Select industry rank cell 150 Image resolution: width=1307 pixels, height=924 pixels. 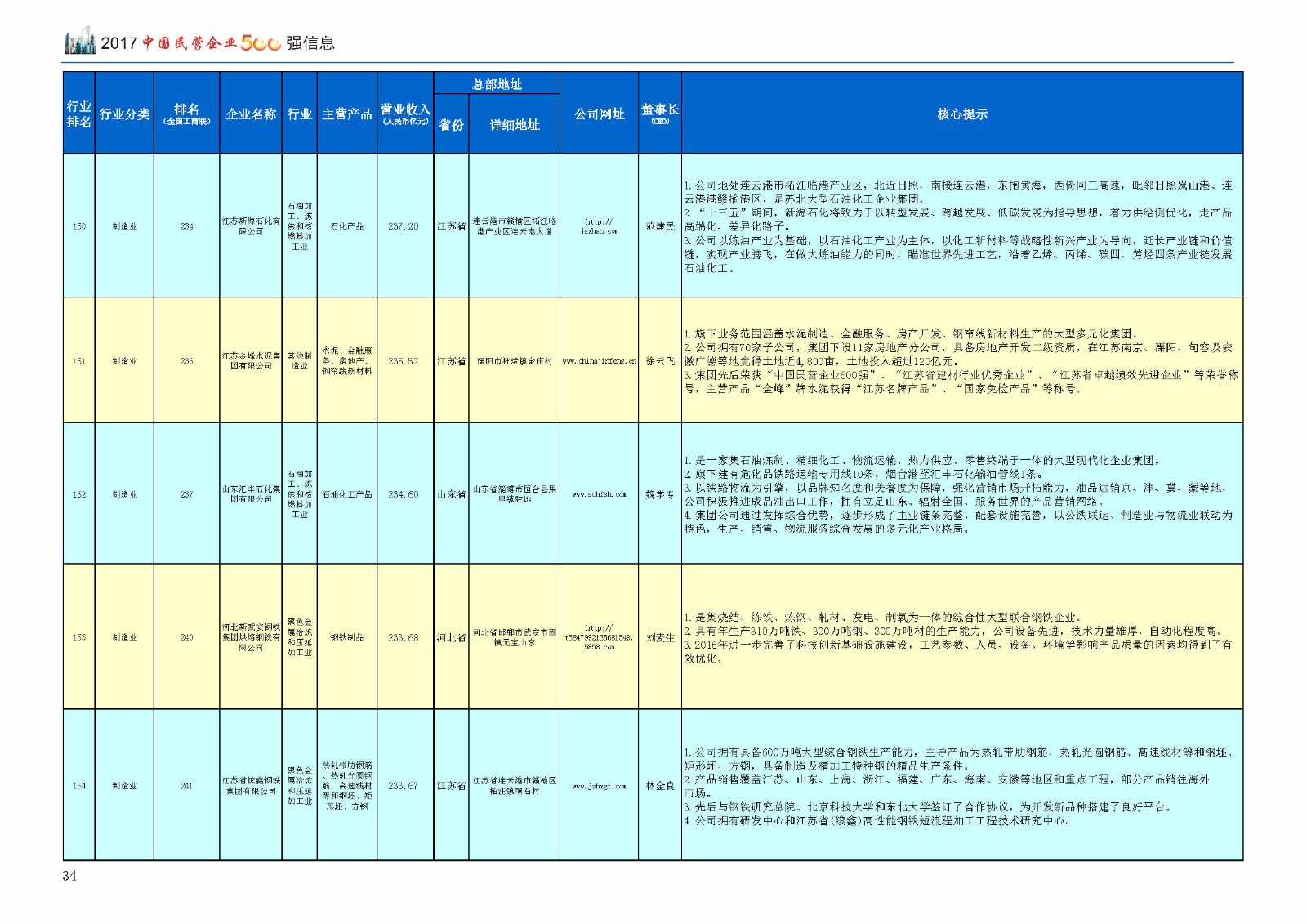point(79,226)
